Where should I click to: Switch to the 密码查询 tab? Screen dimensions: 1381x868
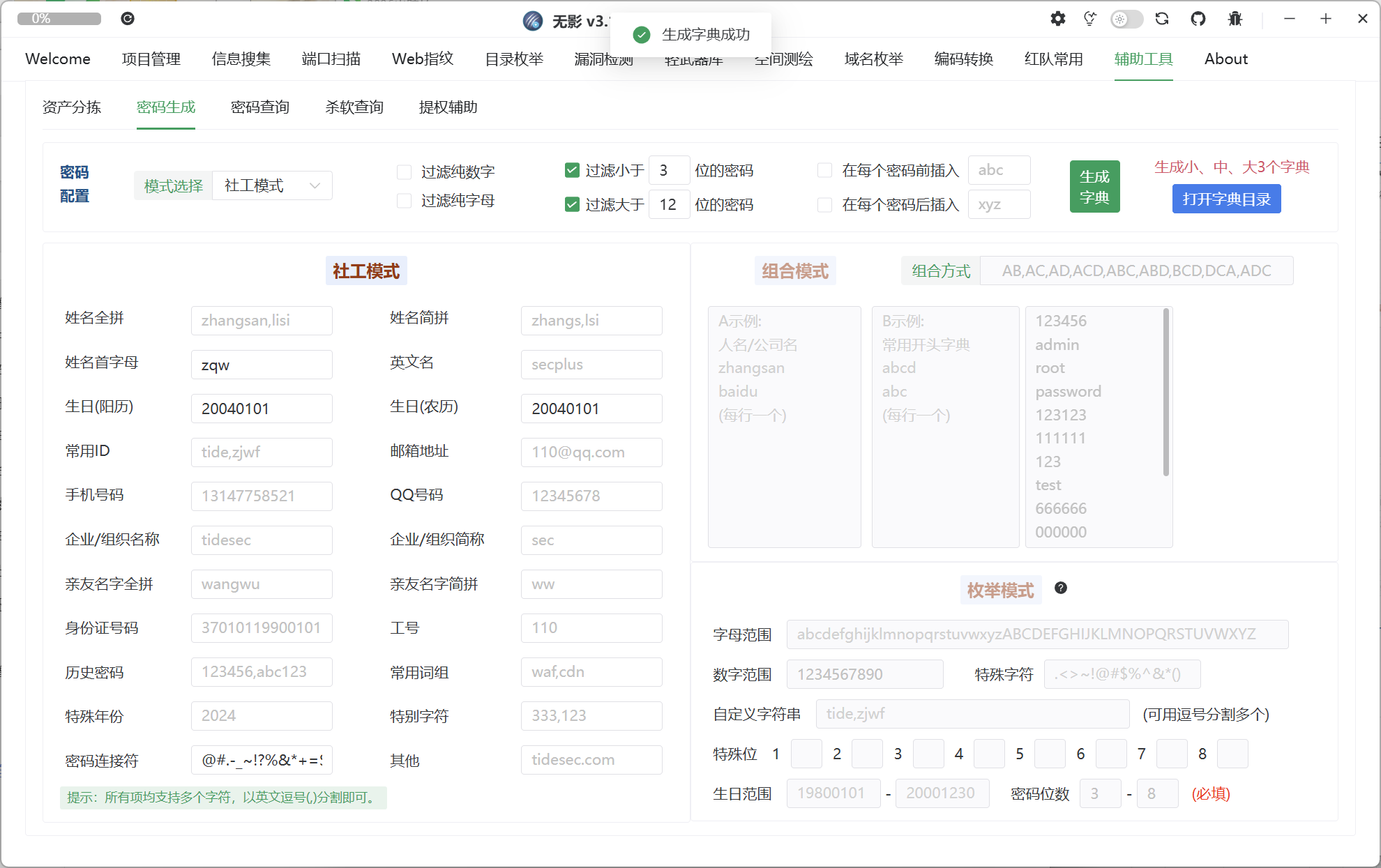tap(259, 107)
